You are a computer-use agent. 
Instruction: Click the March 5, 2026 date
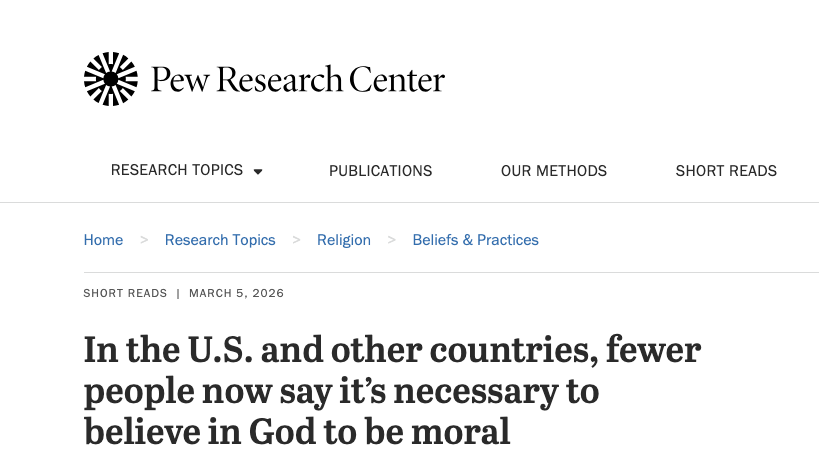pyautogui.click(x=237, y=293)
